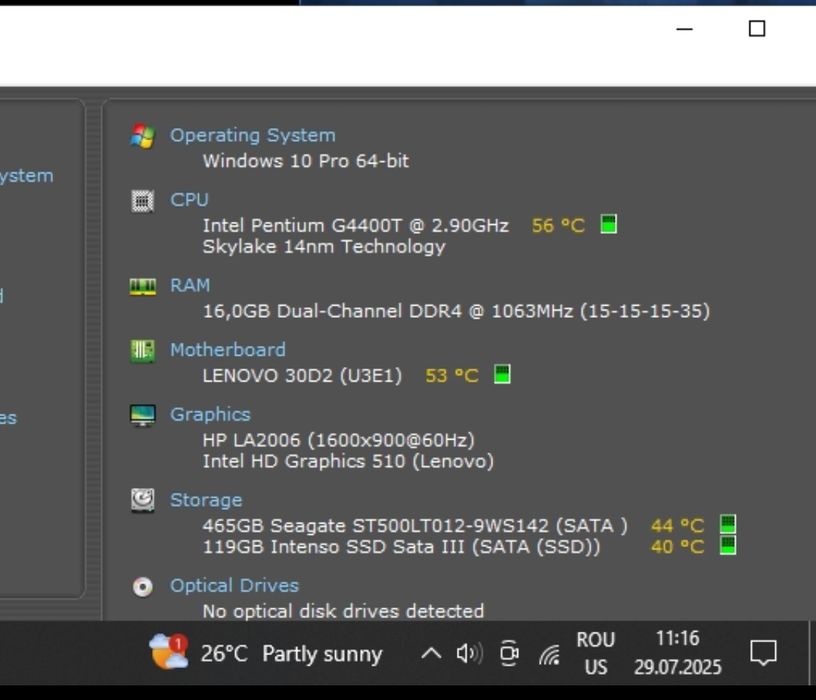
Task: Open the RAM section link
Action: click(190, 285)
